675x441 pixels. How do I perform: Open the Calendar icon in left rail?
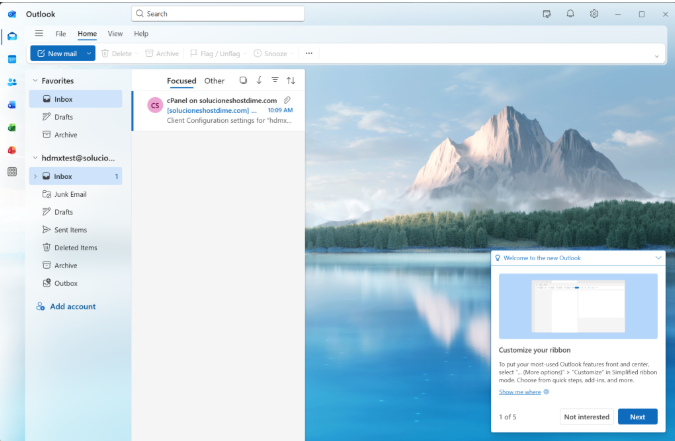[x=12, y=59]
